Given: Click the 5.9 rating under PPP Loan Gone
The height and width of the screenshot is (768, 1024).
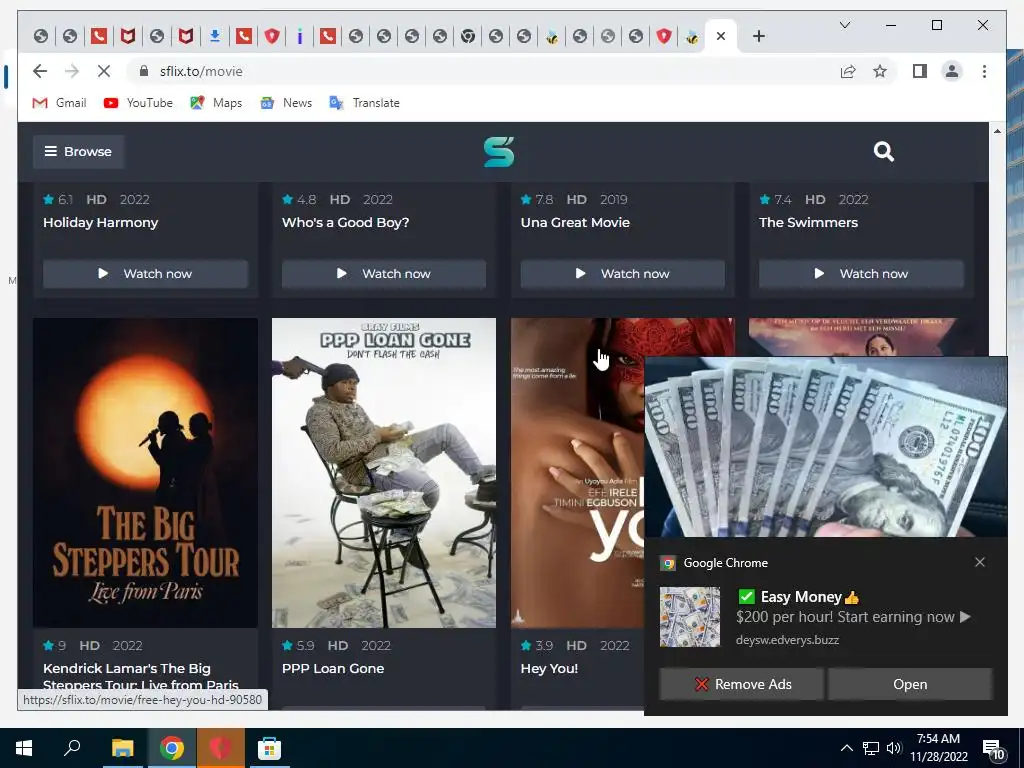Looking at the screenshot, I should (x=298, y=645).
